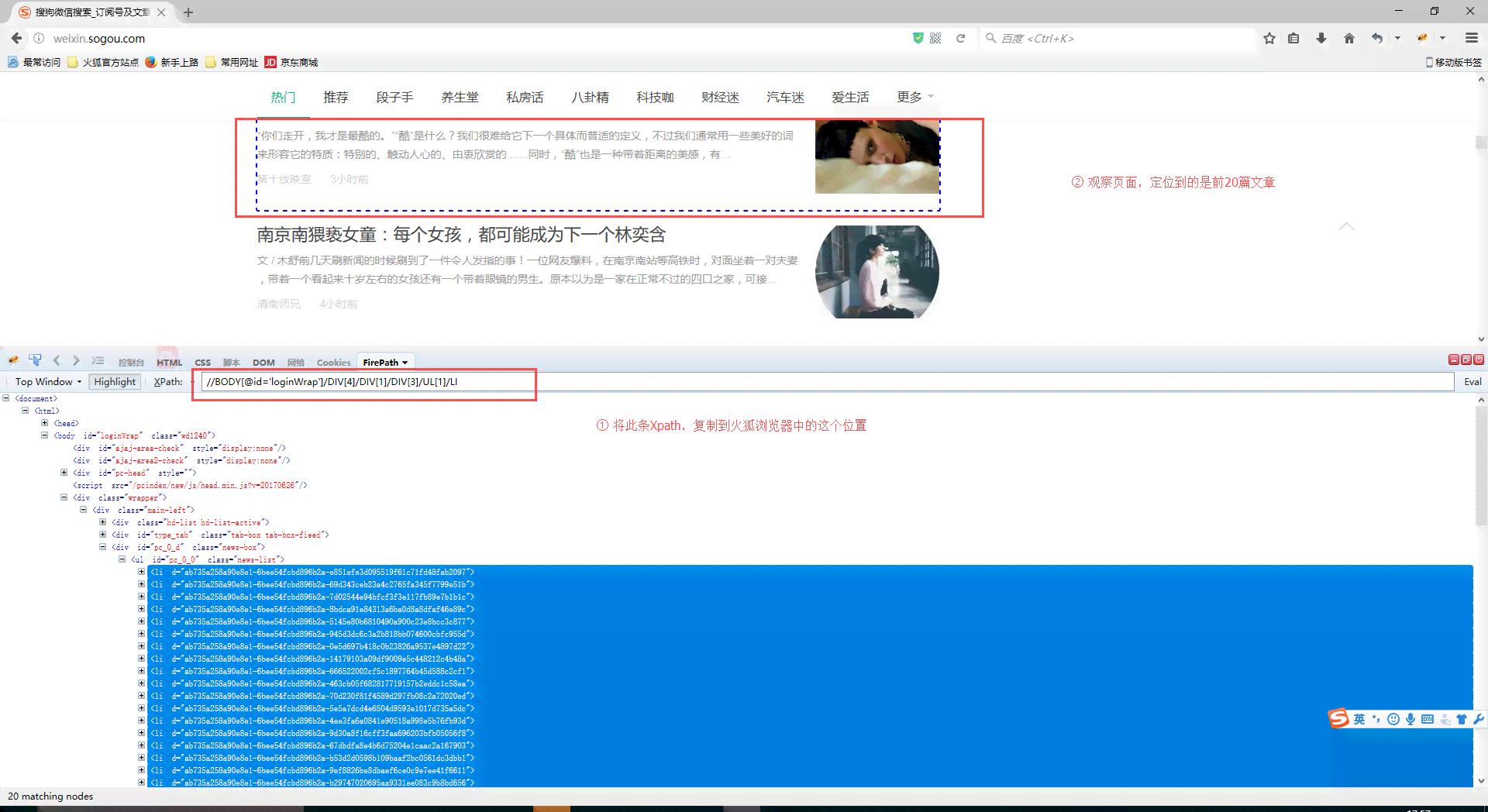Bookmark this page with the star icon
The width and height of the screenshot is (1488, 812).
1269,38
